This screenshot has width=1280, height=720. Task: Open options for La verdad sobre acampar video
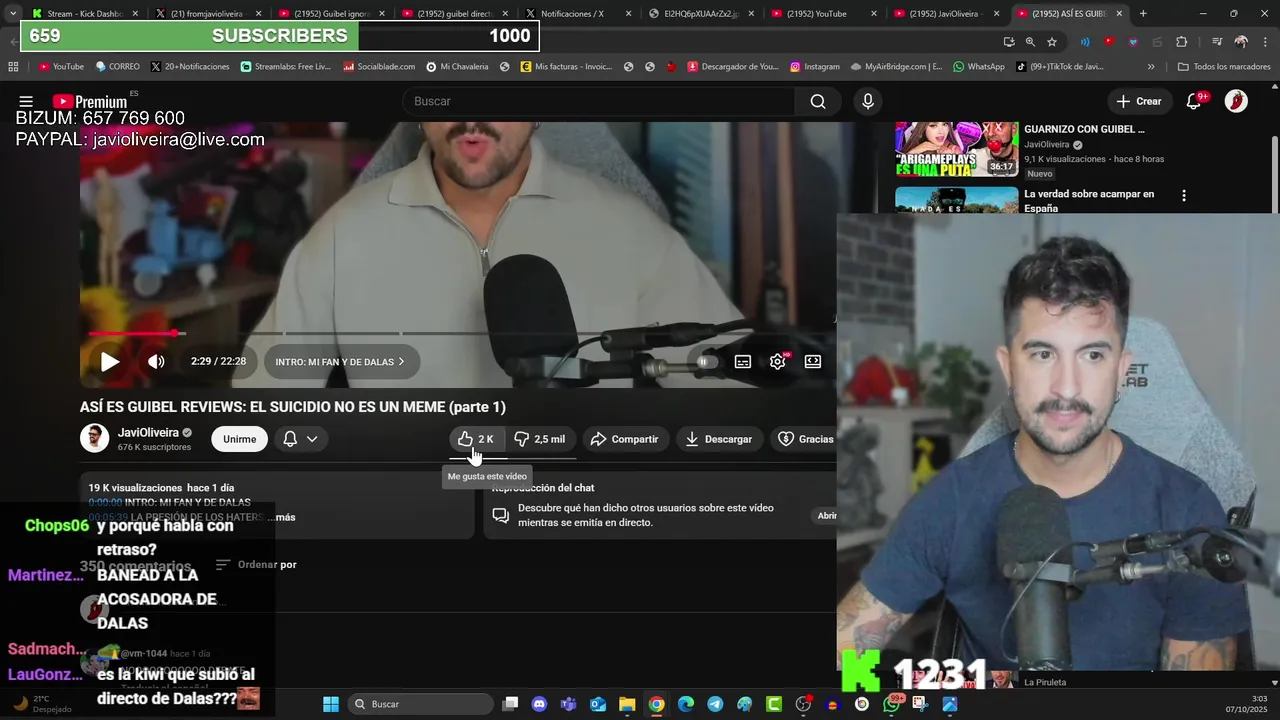[1184, 196]
